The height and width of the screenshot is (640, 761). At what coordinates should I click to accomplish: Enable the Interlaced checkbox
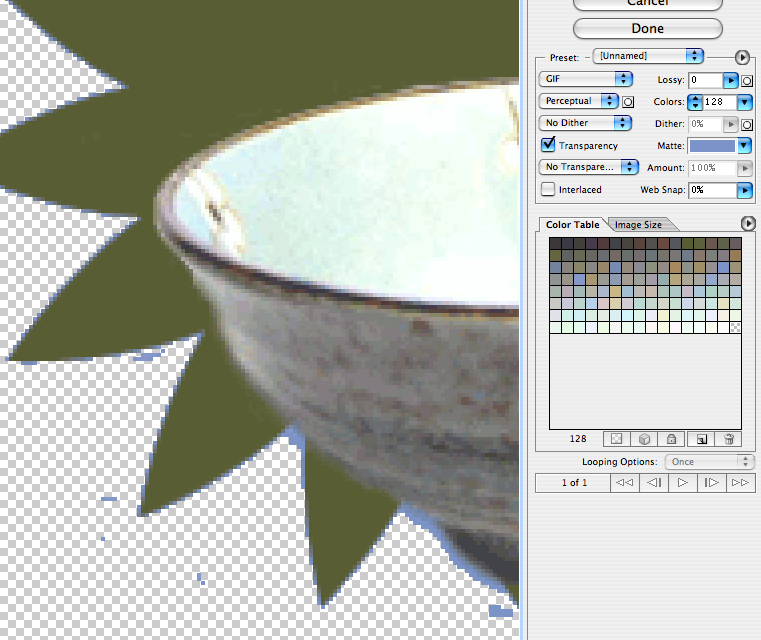548,189
